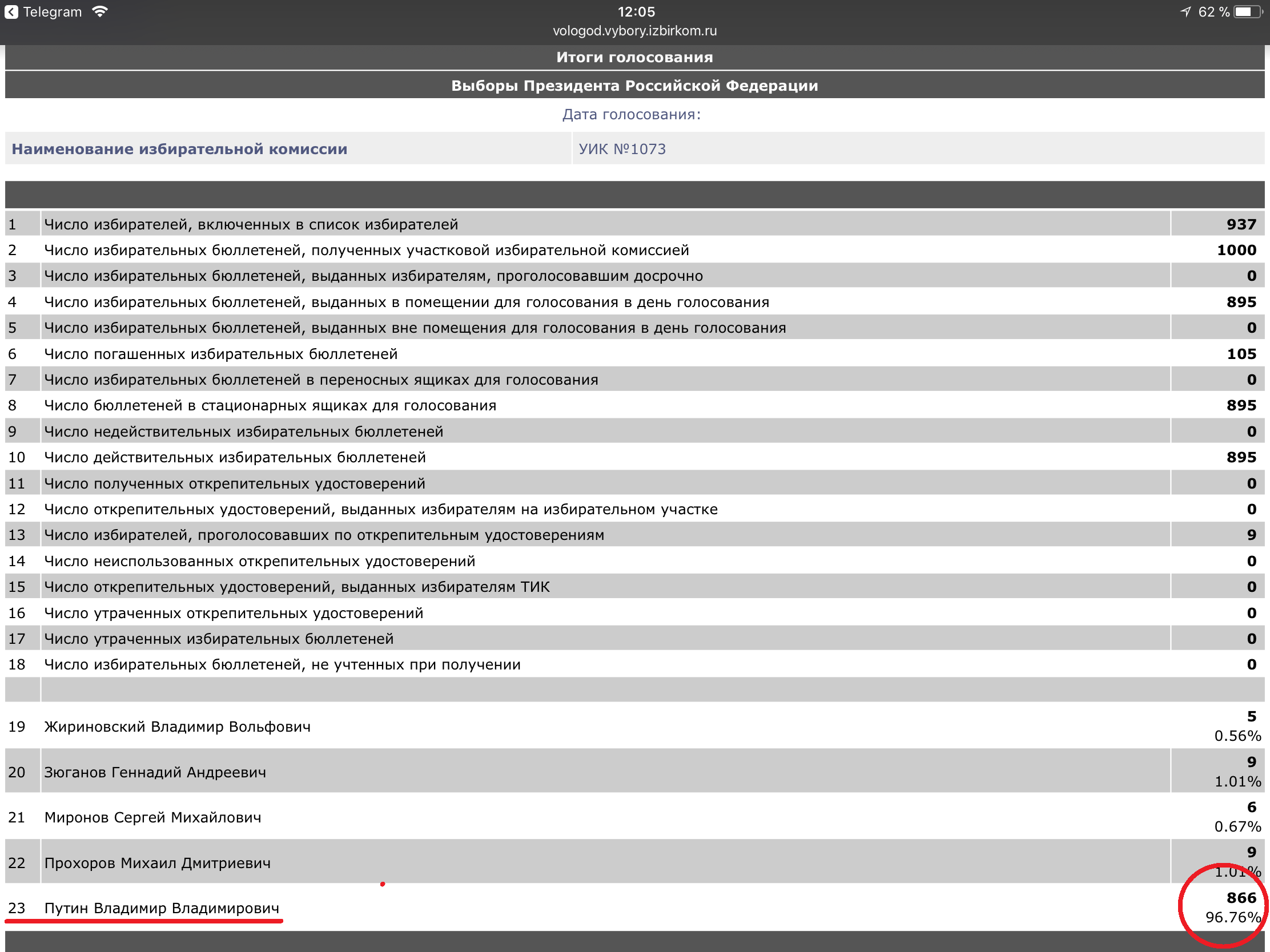This screenshot has width=1270, height=952.
Task: Tap the Дата голосования label
Action: point(631,115)
